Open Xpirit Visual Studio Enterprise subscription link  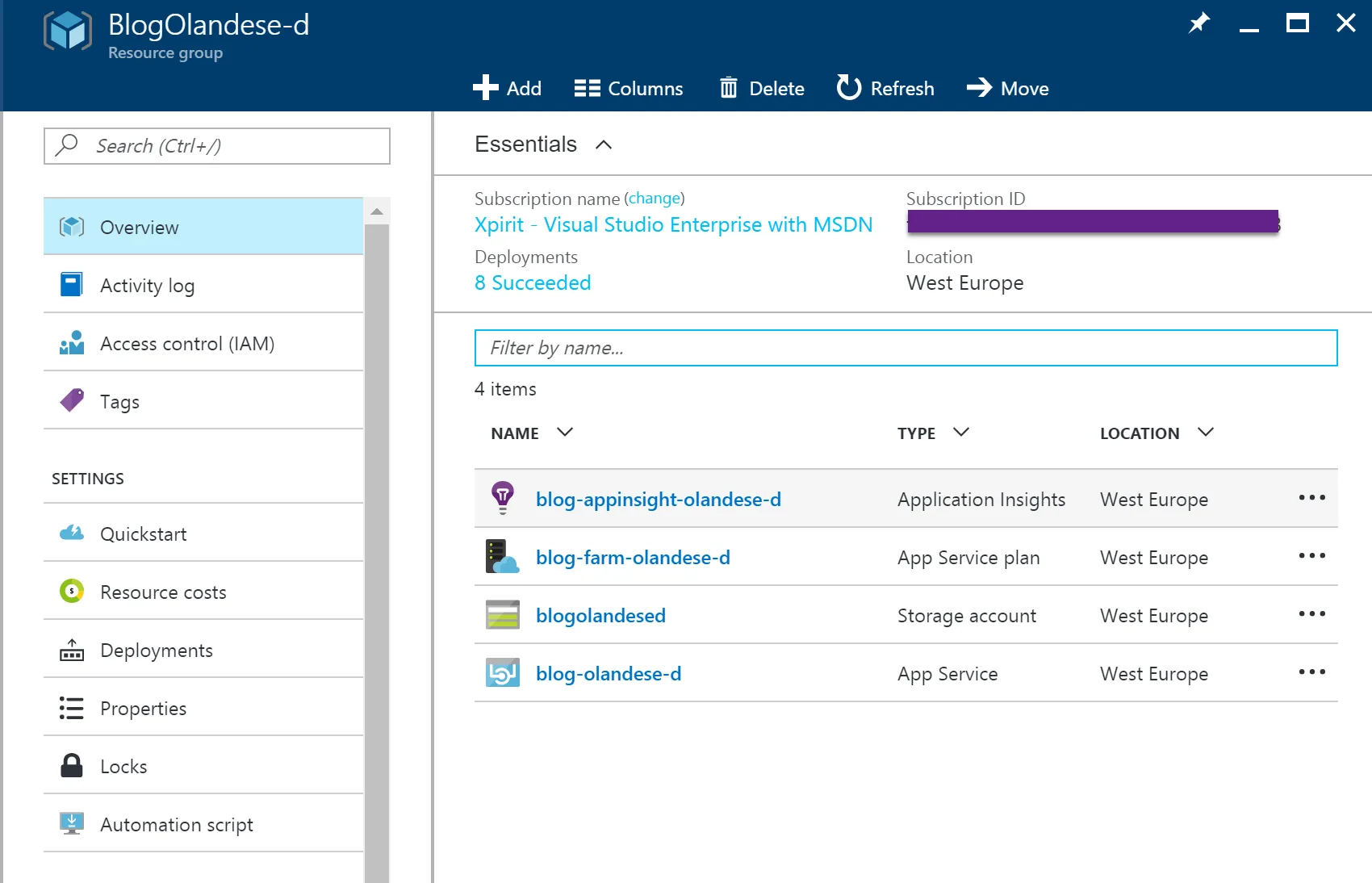(673, 224)
